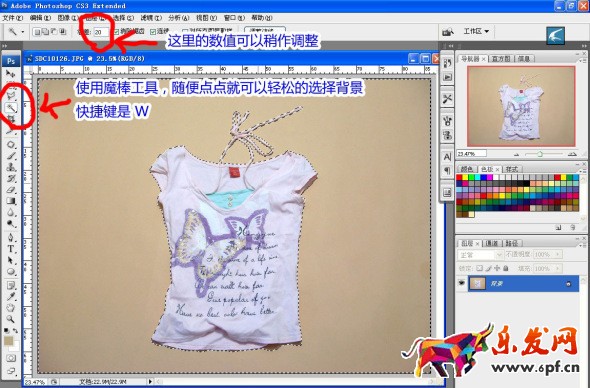590x388 pixels.
Task: Toggle lock transparent pixels in Layers
Action: pyautogui.click(x=479, y=268)
